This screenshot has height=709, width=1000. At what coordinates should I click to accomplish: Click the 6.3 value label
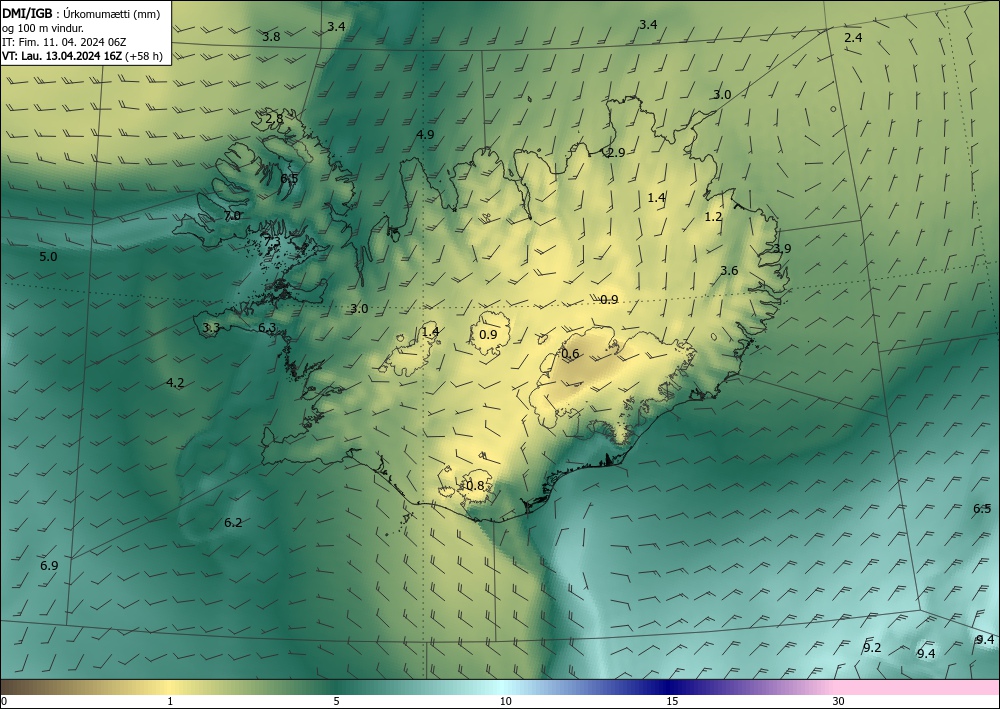click(x=267, y=328)
